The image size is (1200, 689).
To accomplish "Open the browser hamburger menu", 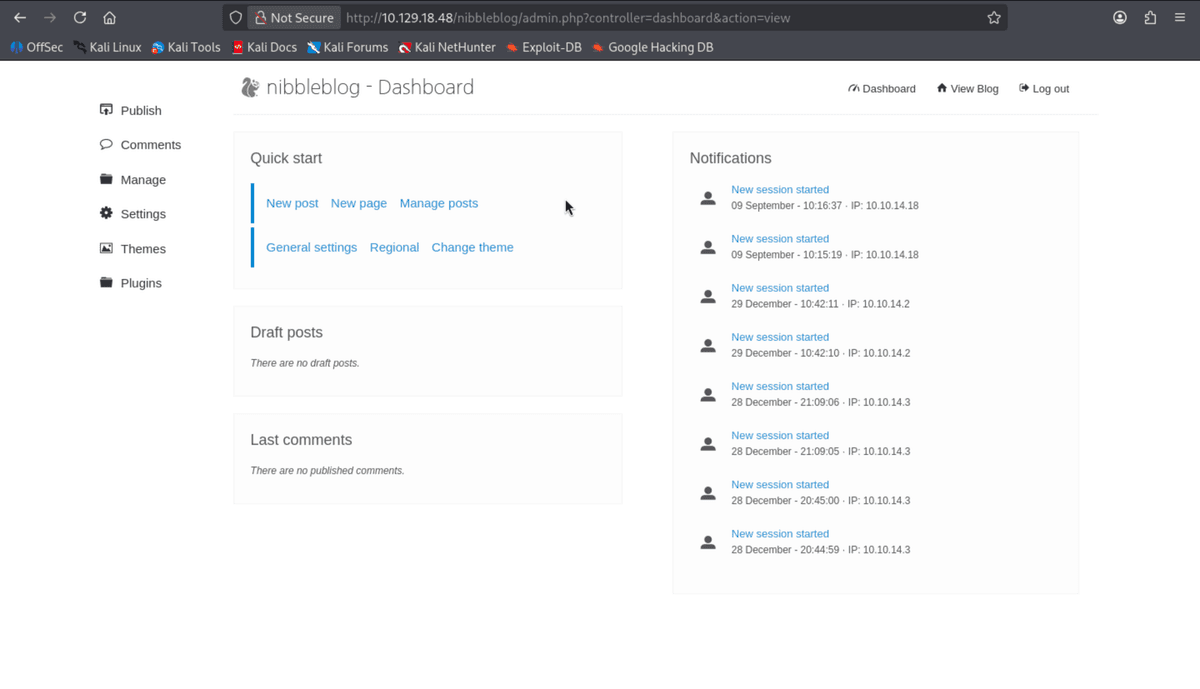I will click(1180, 18).
